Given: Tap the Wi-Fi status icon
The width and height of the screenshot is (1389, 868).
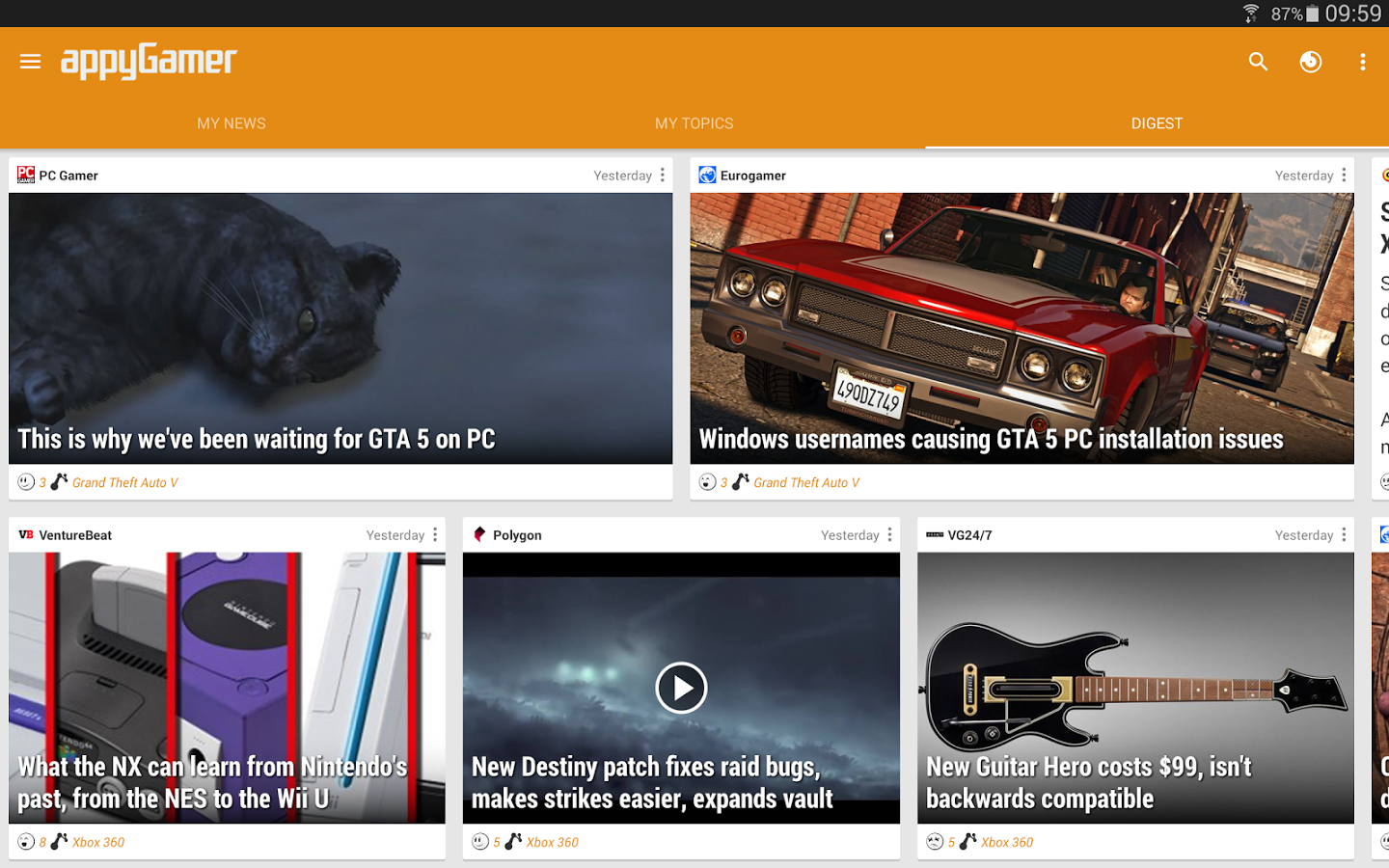Looking at the screenshot, I should pyautogui.click(x=1251, y=14).
